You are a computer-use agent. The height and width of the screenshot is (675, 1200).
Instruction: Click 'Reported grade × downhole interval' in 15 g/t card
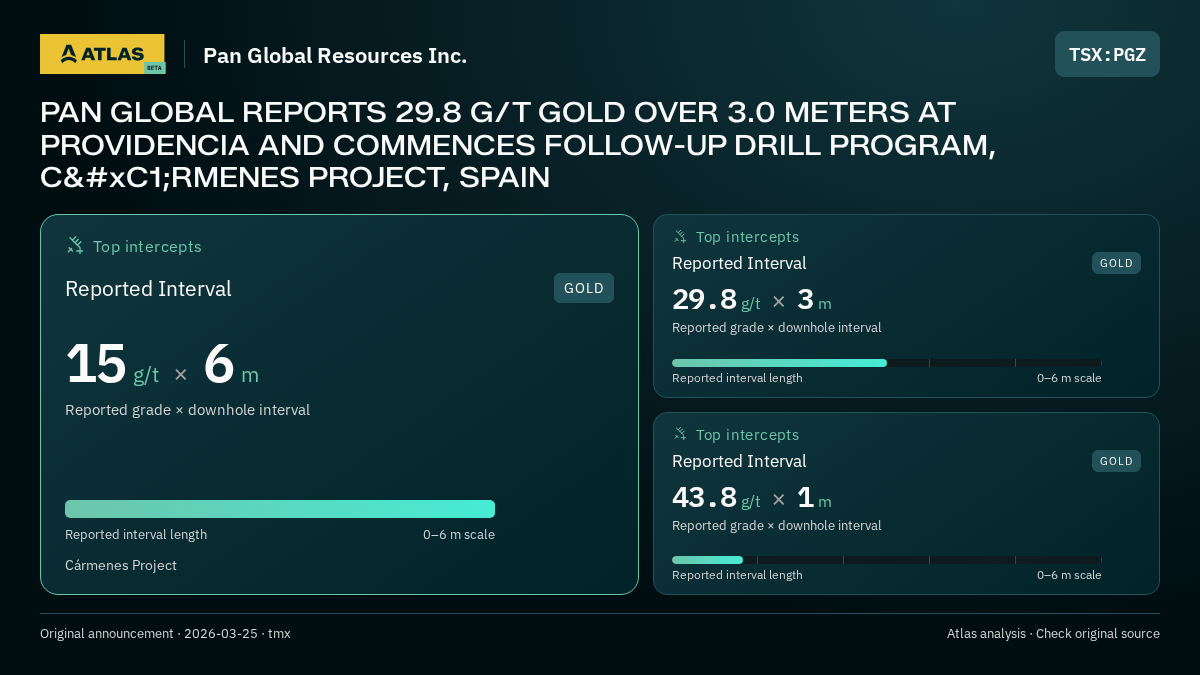(187, 410)
